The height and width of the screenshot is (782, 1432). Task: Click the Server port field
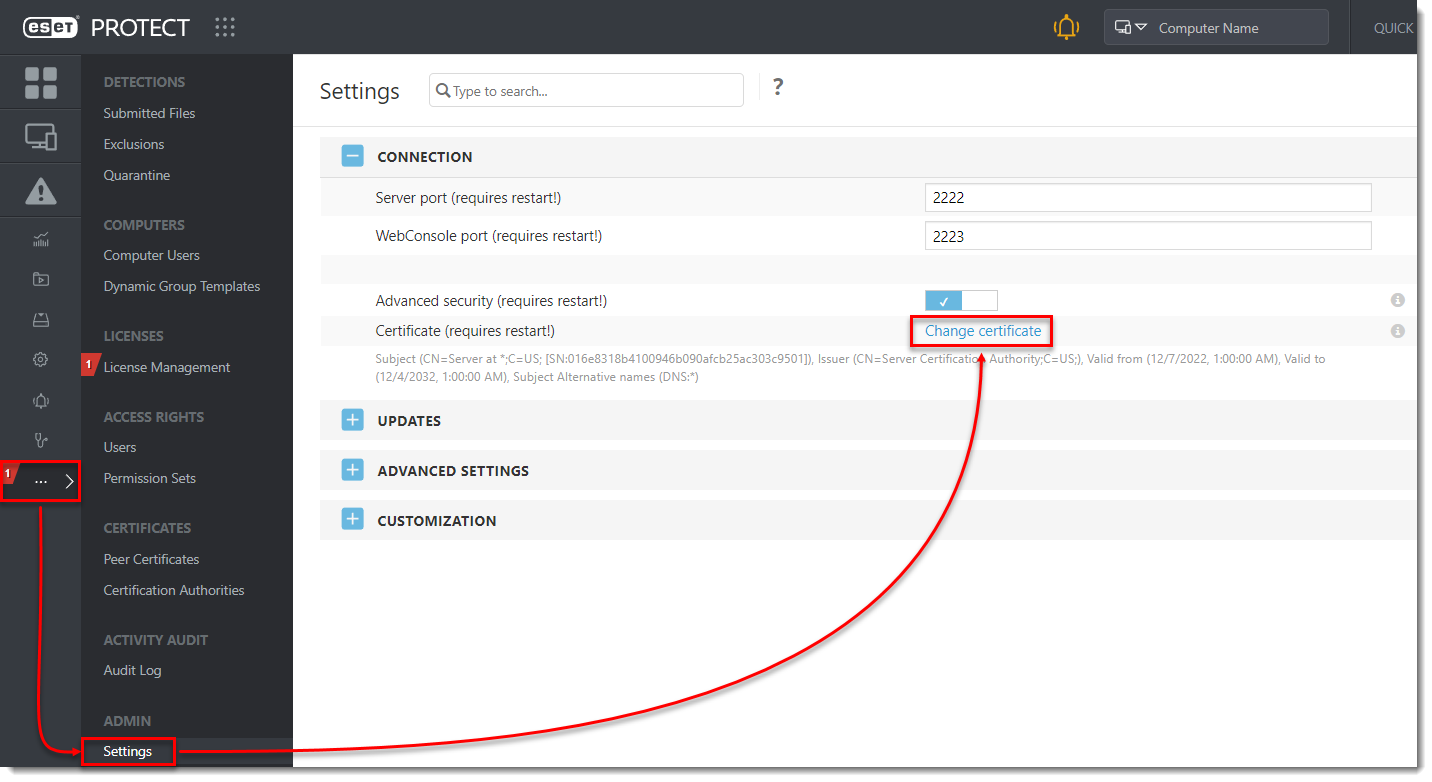(1148, 198)
